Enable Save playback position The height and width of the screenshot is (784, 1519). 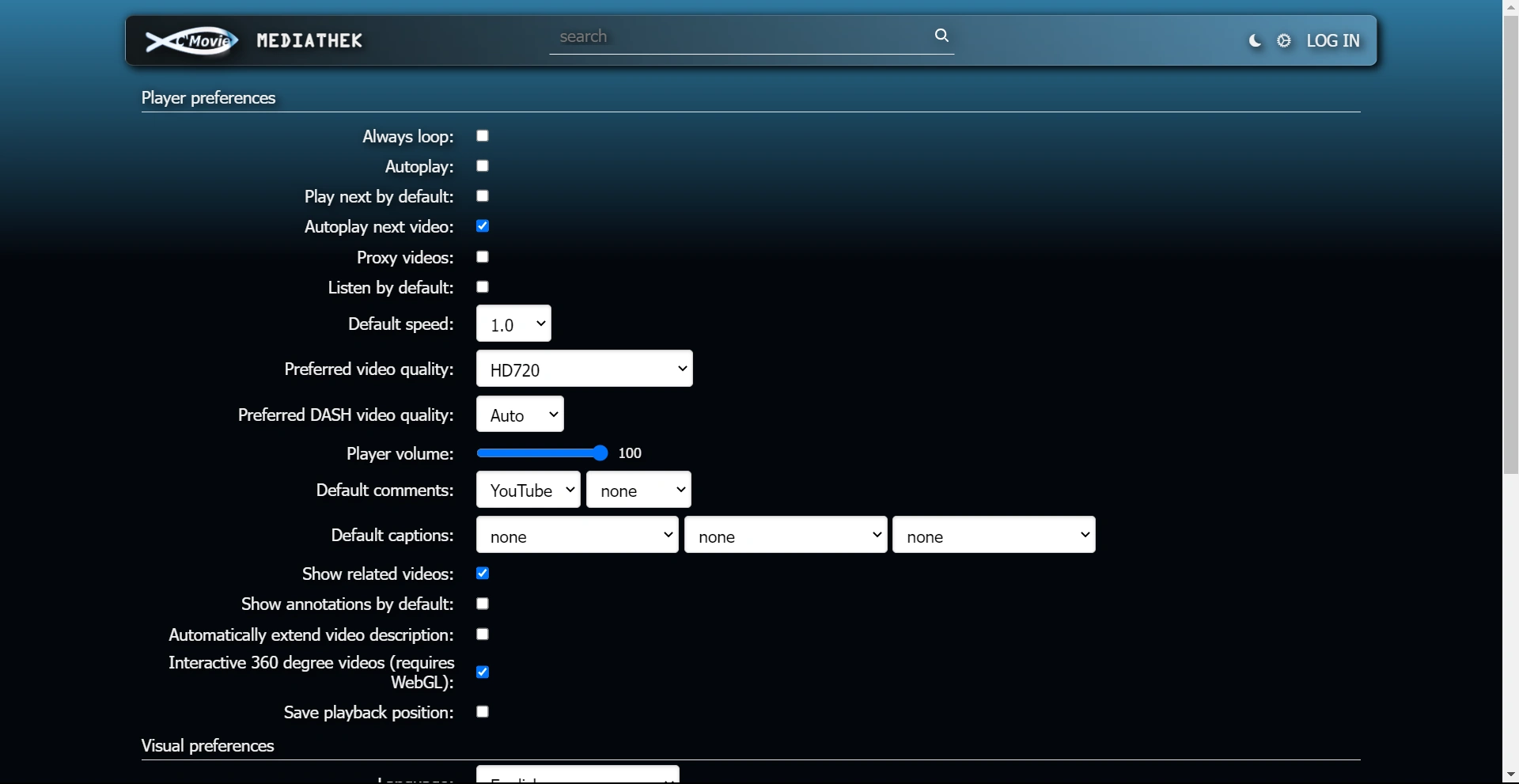[x=483, y=712]
